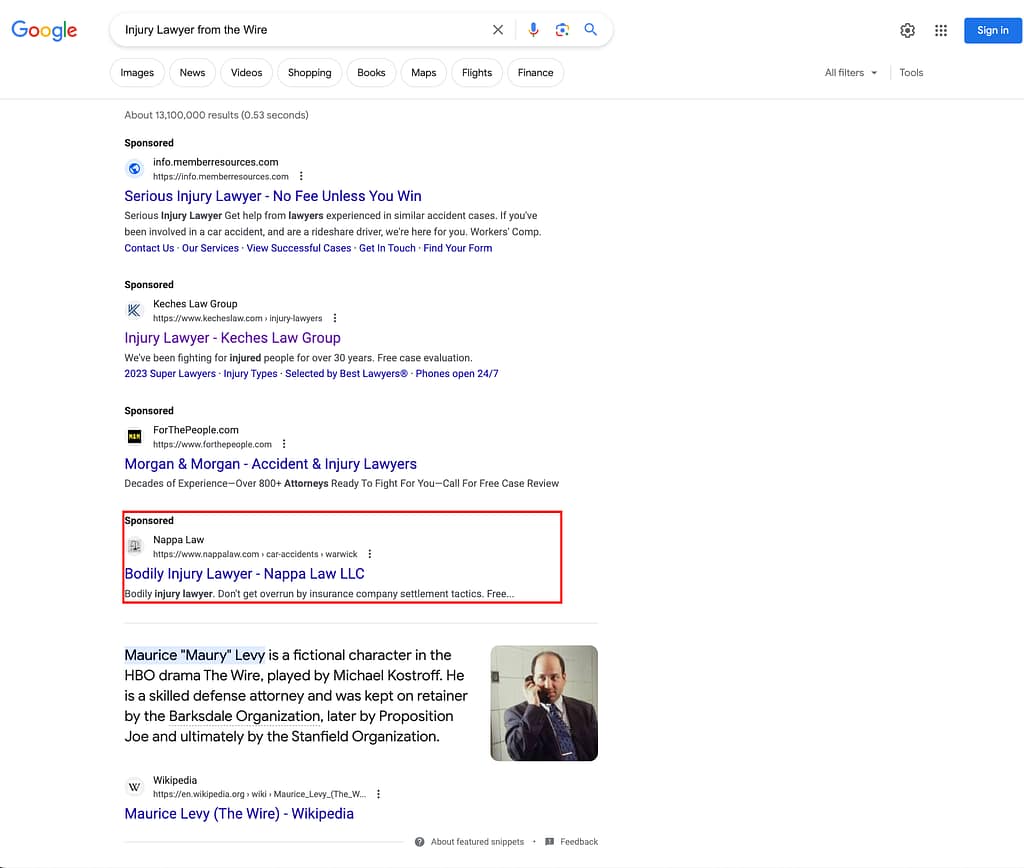Click the Find Your Form sitelink
Image resolution: width=1024 pixels, height=868 pixels.
458,248
